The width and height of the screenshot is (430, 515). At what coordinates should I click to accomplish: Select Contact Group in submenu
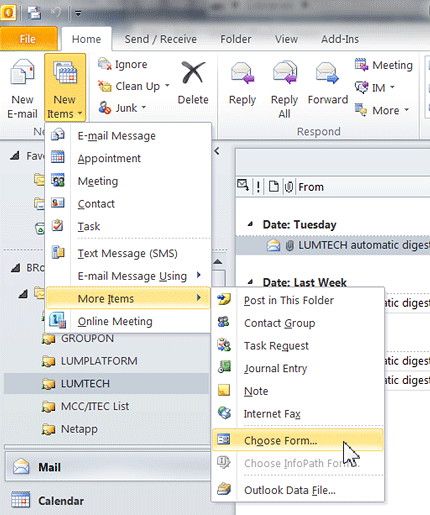pos(298,323)
